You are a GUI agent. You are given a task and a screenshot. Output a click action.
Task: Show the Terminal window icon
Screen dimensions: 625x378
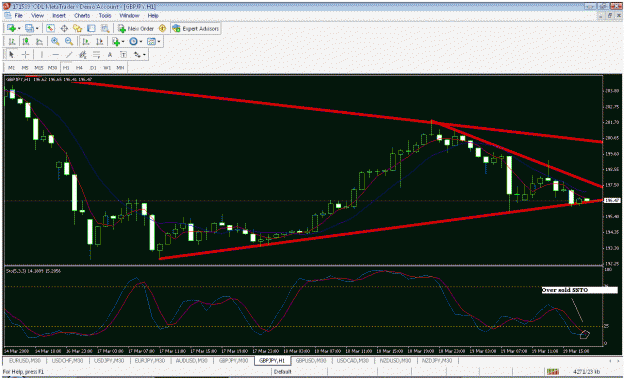91,28
